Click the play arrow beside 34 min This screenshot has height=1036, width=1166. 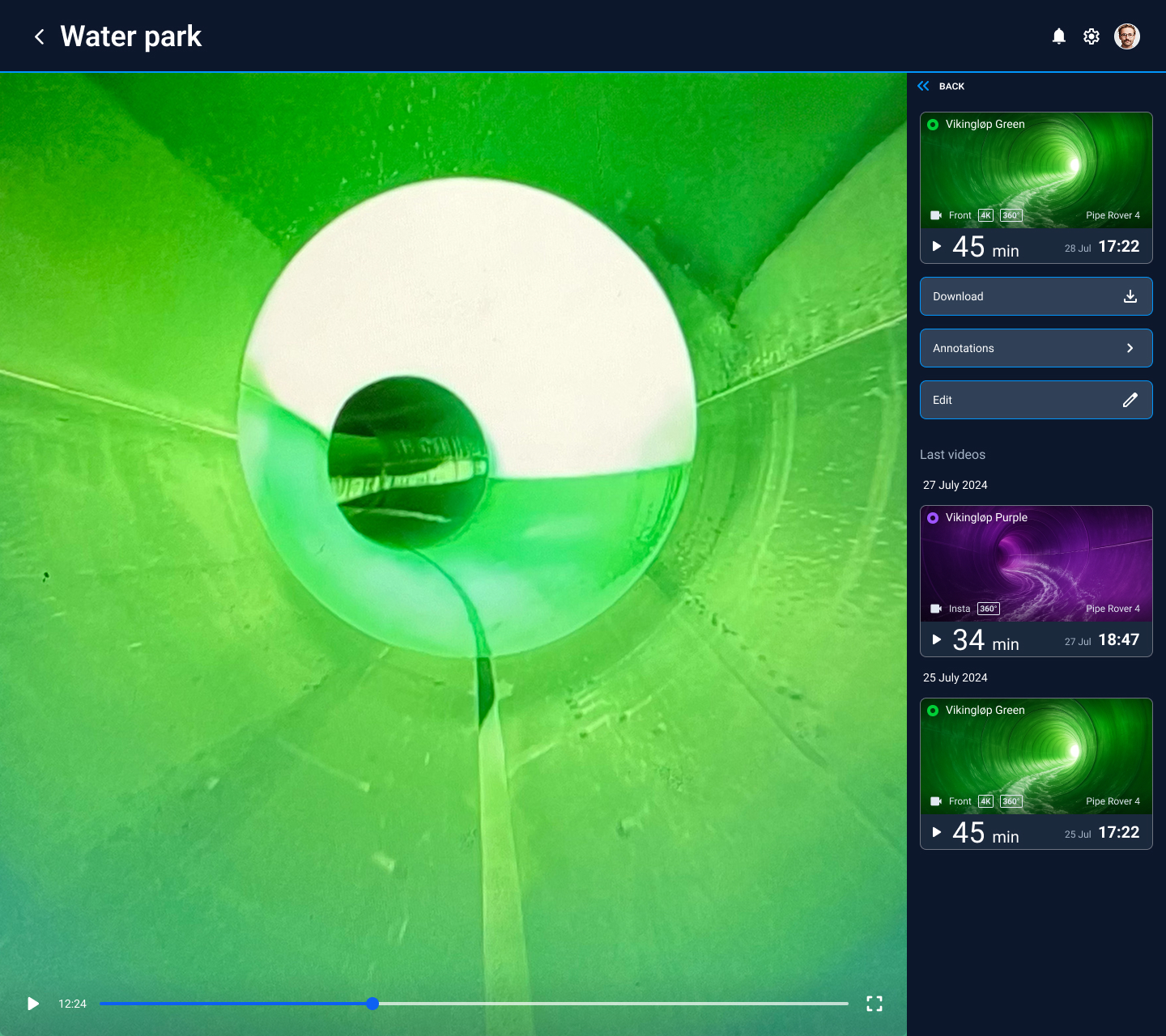click(x=937, y=639)
